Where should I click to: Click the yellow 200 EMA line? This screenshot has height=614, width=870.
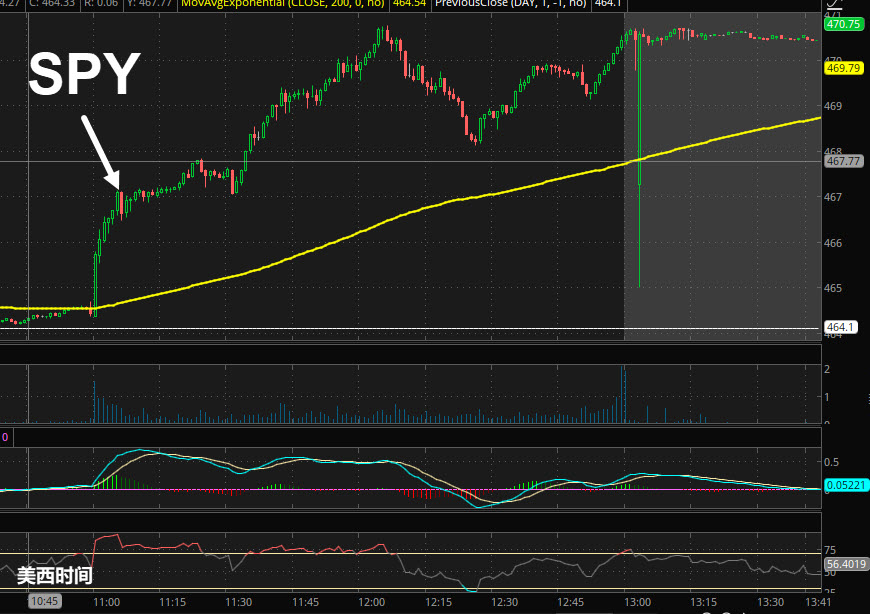411,212
